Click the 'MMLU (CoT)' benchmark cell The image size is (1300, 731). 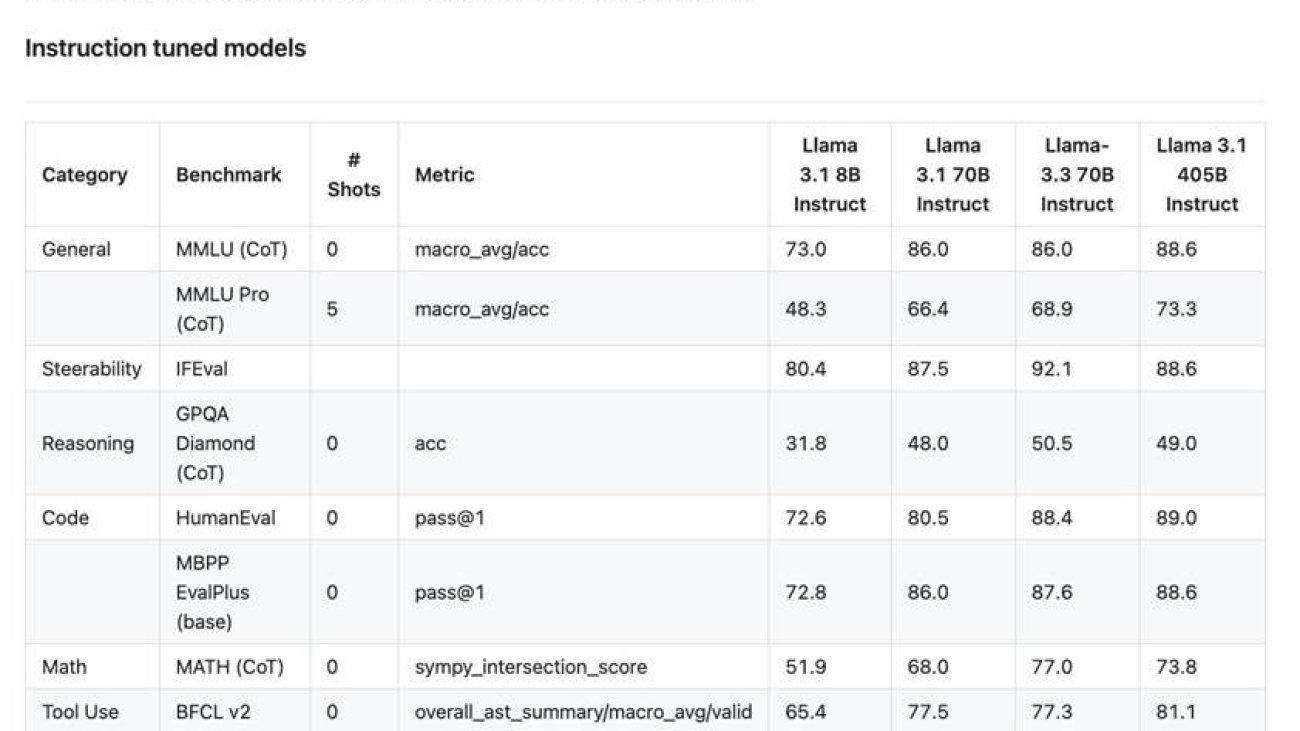231,249
